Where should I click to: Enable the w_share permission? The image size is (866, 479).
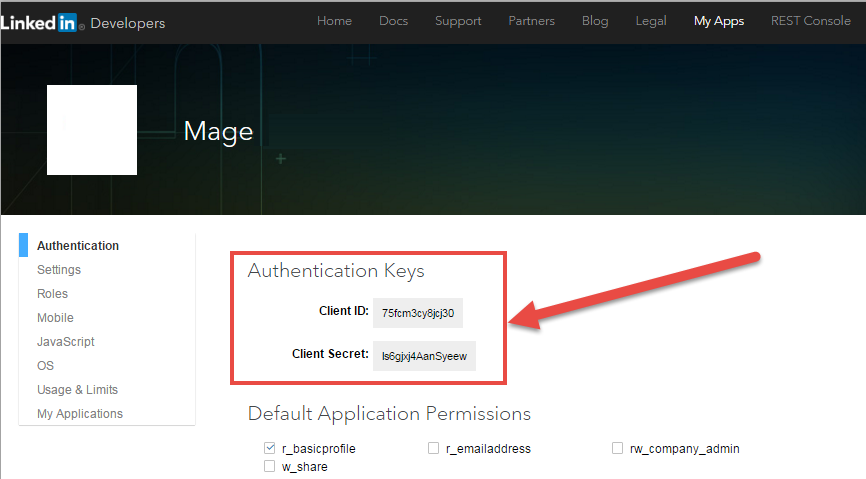pos(270,466)
